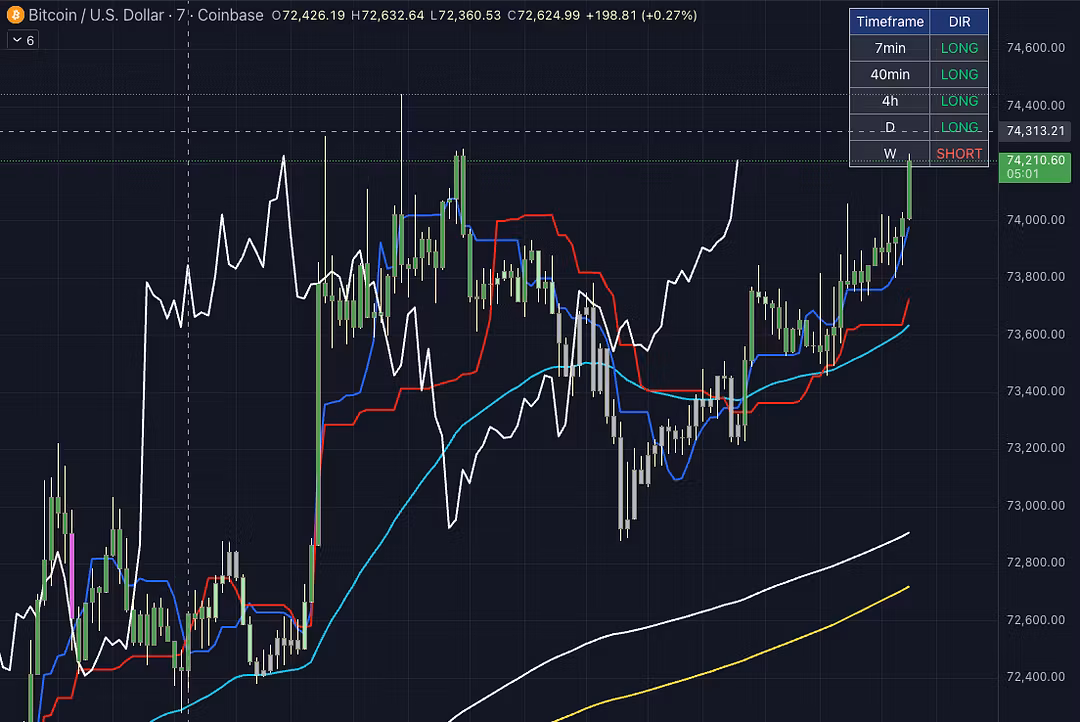Select the DIR column header cell
Image resolution: width=1080 pixels, height=722 pixels.
(959, 21)
